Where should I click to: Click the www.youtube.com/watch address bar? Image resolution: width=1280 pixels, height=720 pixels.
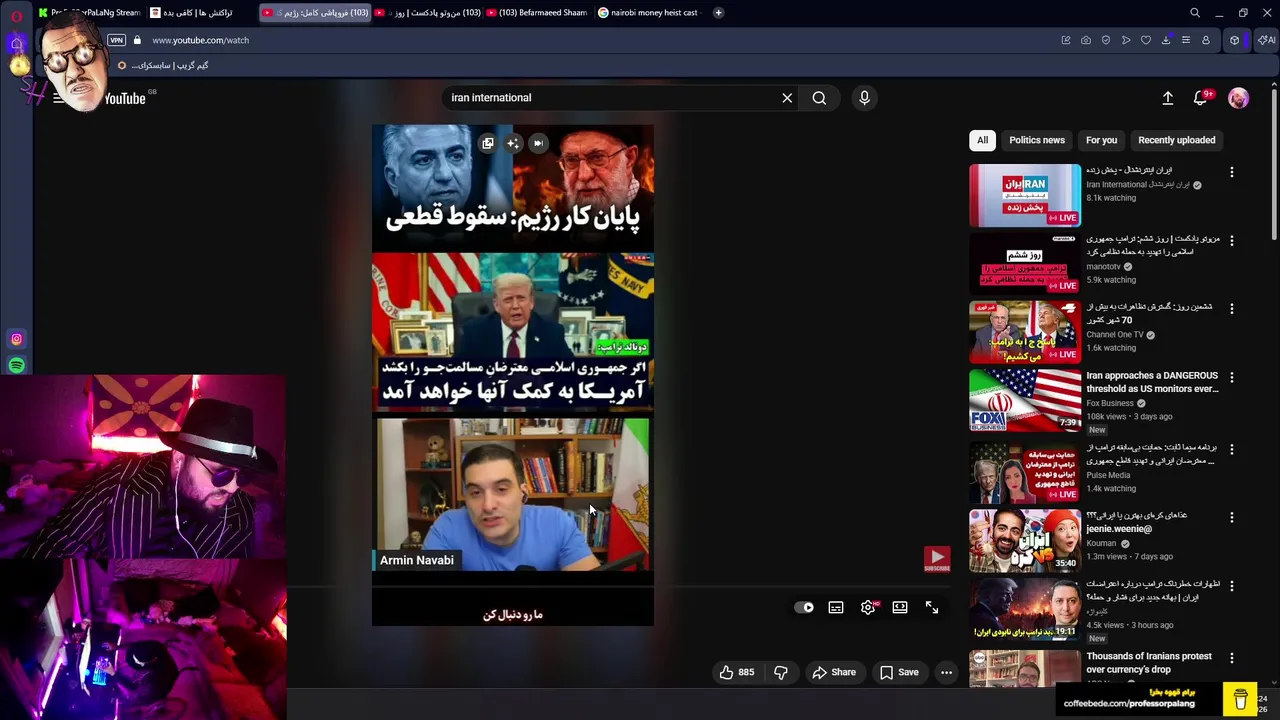[200, 40]
